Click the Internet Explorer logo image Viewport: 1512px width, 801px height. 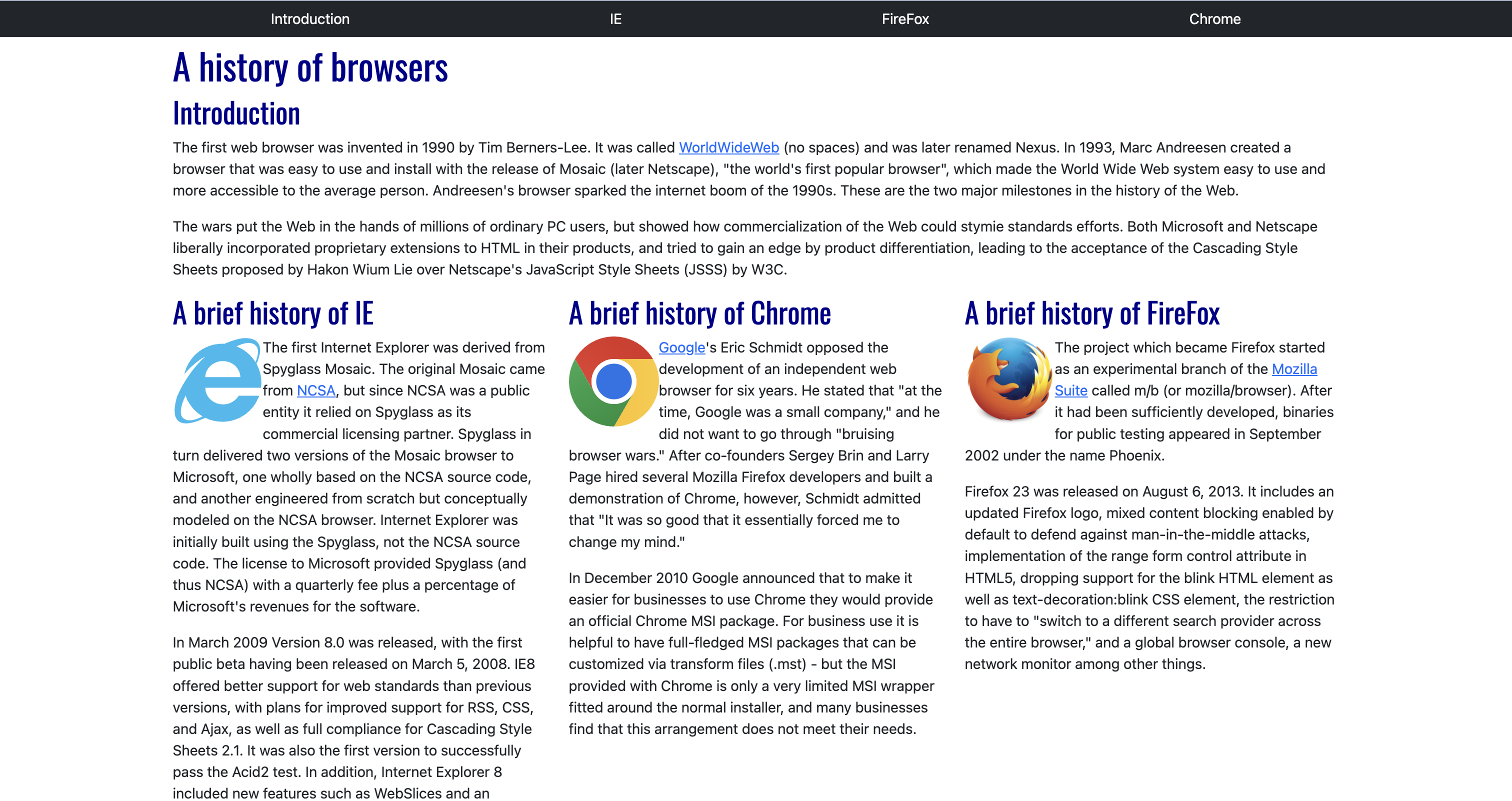coord(217,380)
